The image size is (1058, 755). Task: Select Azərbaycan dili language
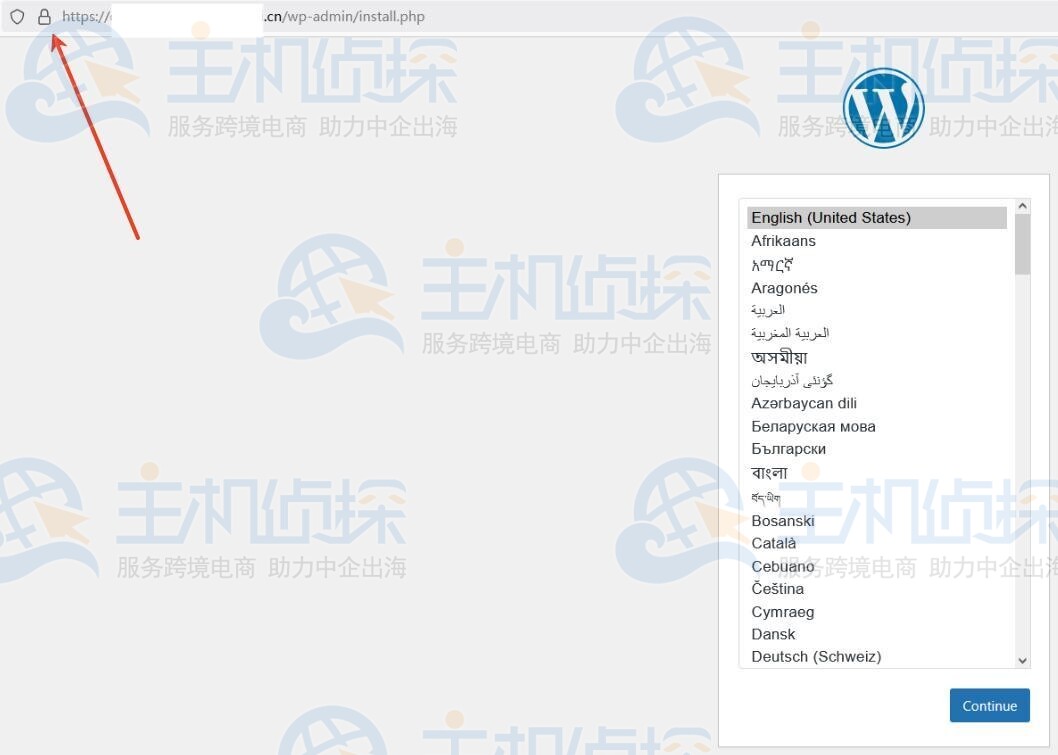(803, 403)
